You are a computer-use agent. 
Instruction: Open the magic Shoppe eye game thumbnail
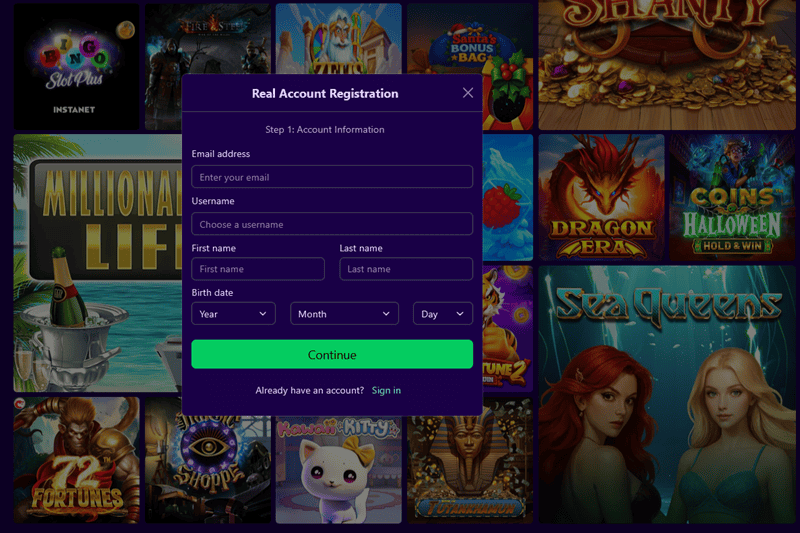click(208, 469)
